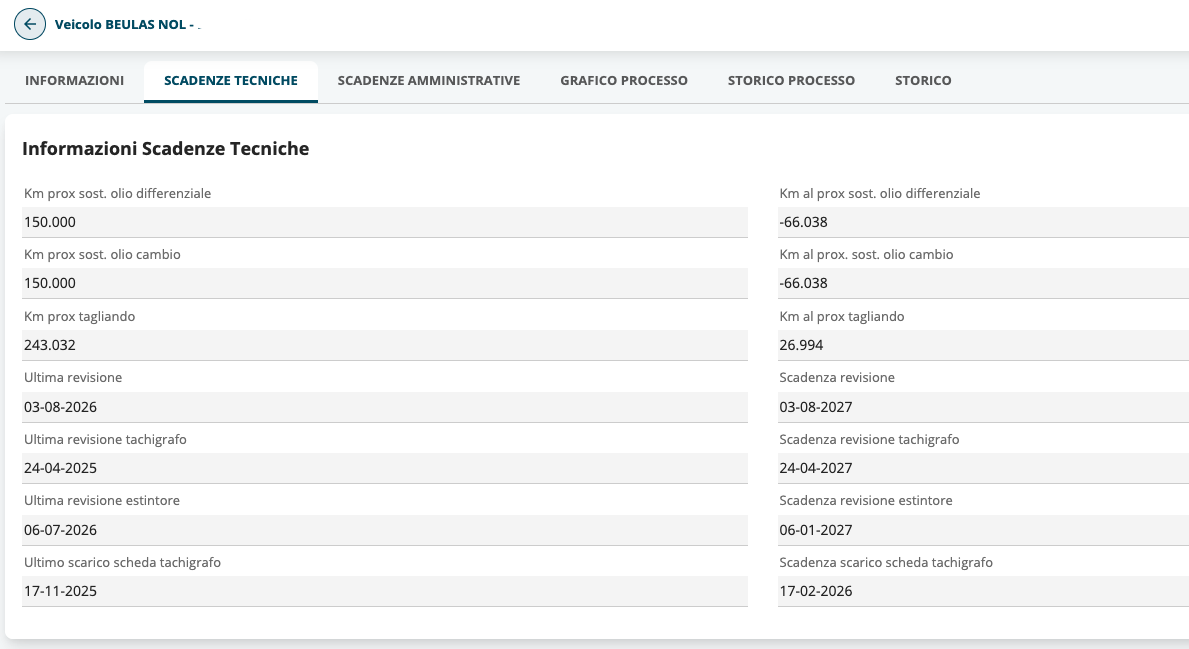Click Ultimo scarico scheda tachigrafo field 17-11-2025
Image resolution: width=1189 pixels, height=649 pixels.
coord(385,591)
